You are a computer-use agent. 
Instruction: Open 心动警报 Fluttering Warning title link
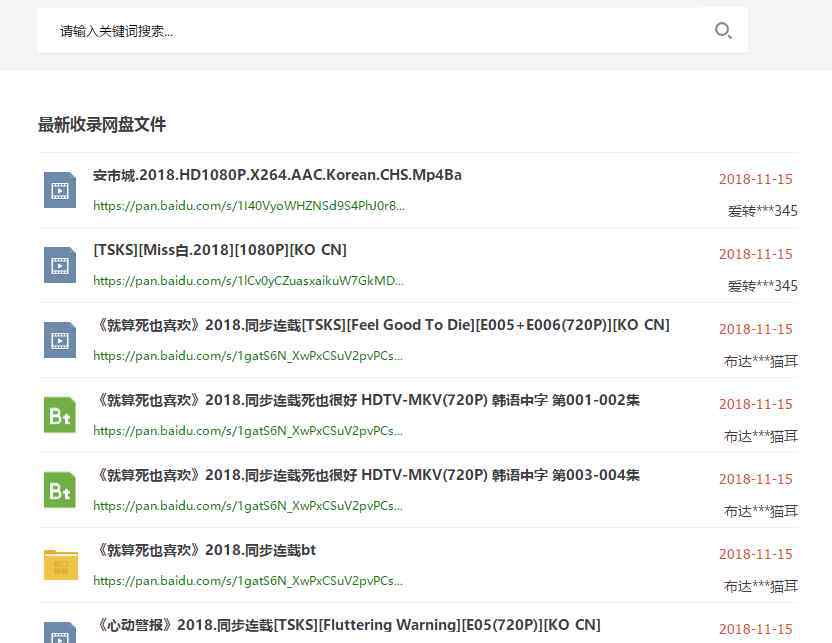(346, 625)
